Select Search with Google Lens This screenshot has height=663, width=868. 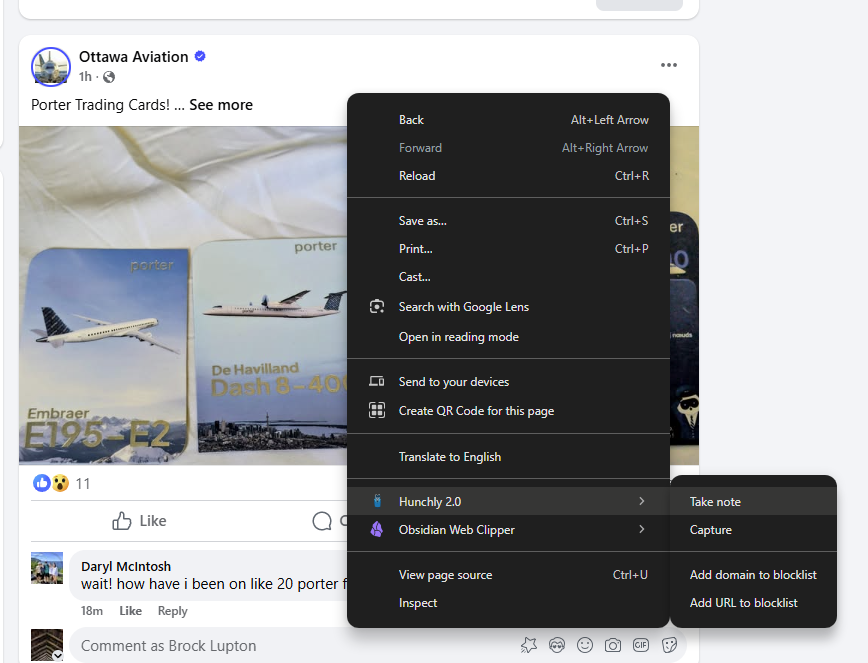[508, 307]
